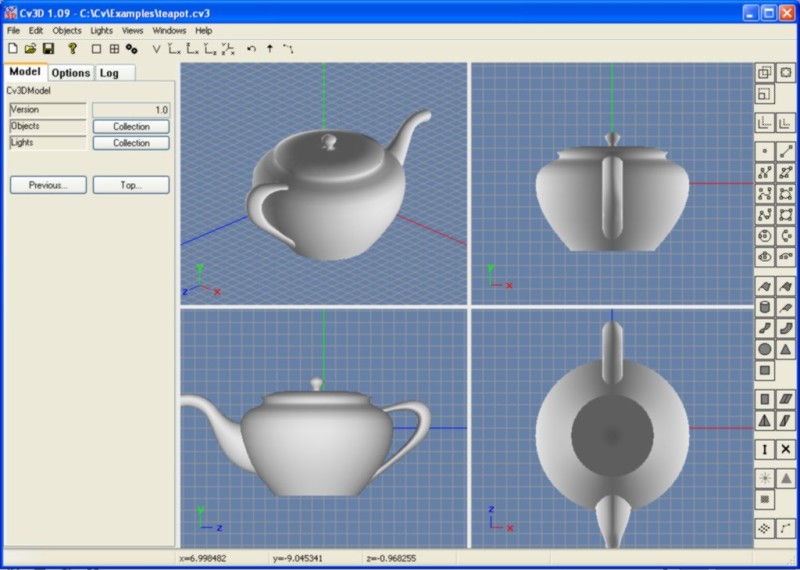Viewport: 800px width, 570px height.
Task: Save the model with the floppy disk icon
Action: tap(48, 49)
